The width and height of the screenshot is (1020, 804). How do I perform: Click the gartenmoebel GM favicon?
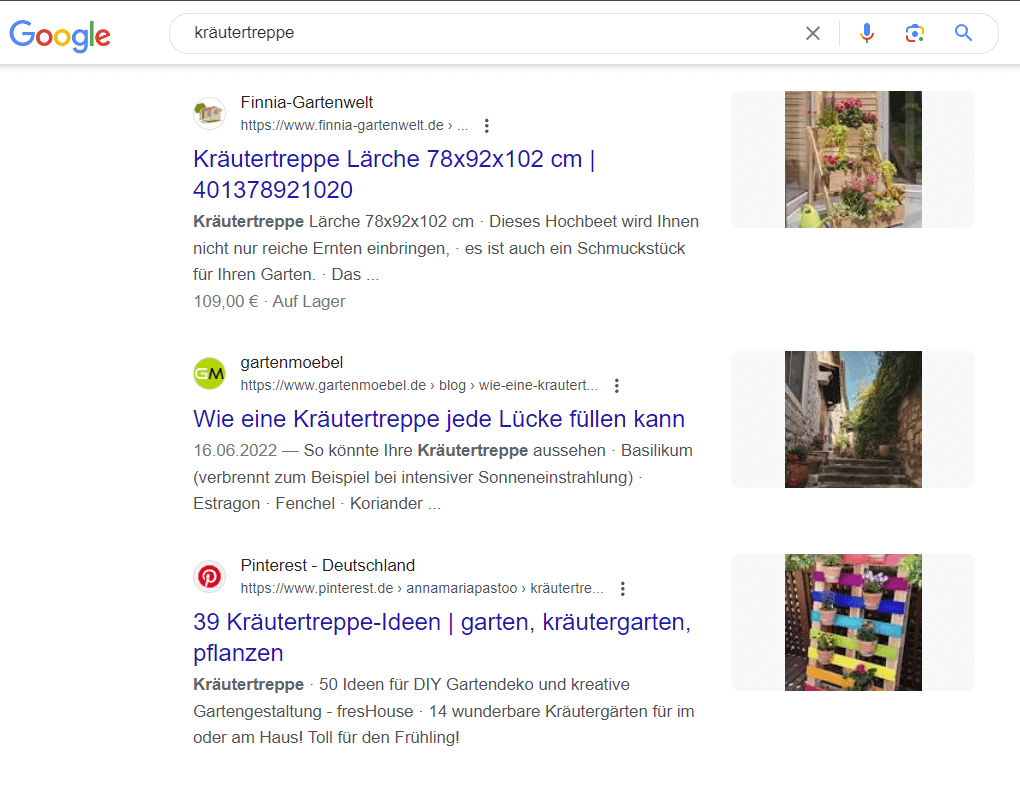209,373
